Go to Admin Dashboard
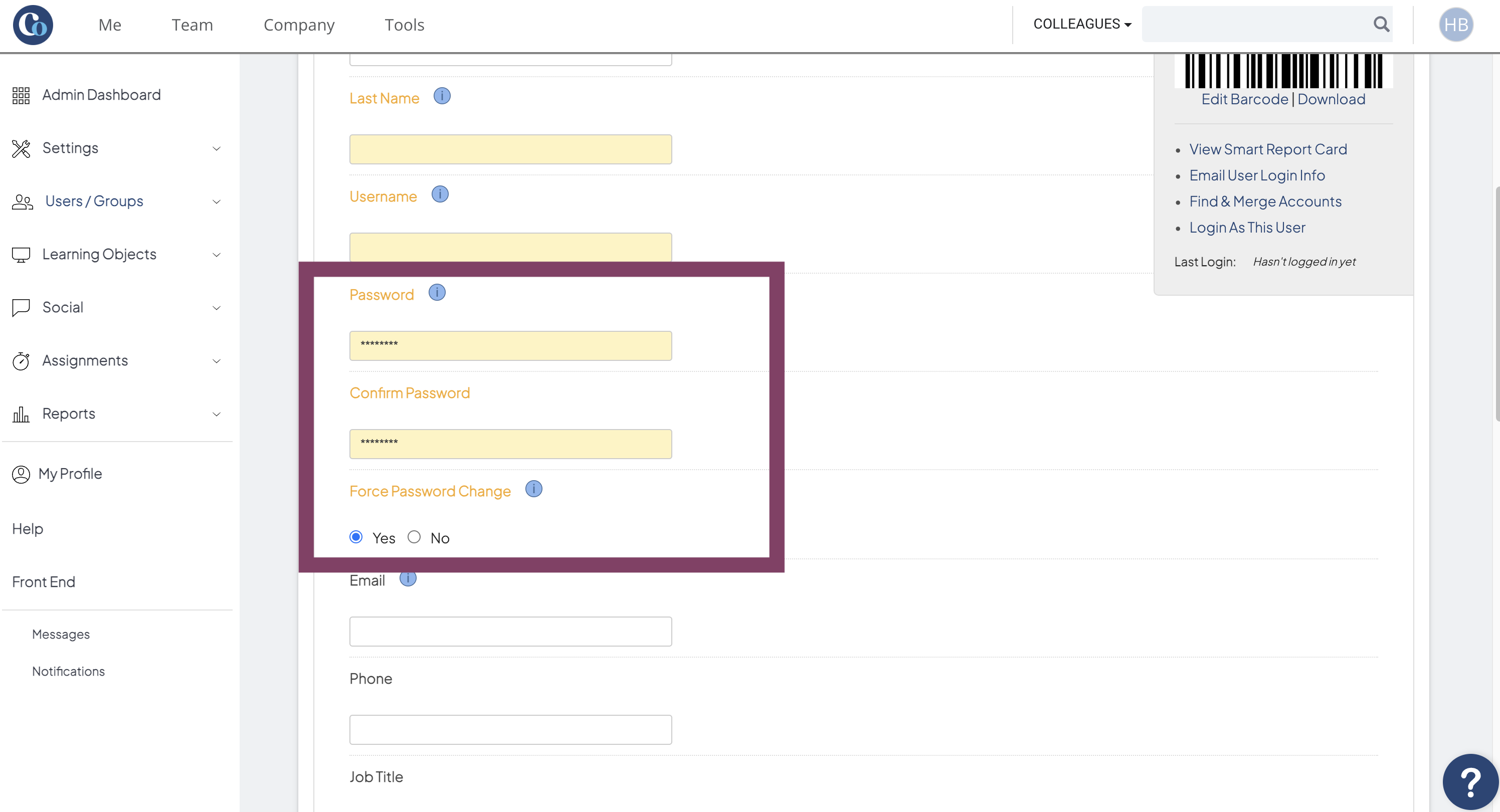The width and height of the screenshot is (1500, 812). pyautogui.click(x=101, y=95)
